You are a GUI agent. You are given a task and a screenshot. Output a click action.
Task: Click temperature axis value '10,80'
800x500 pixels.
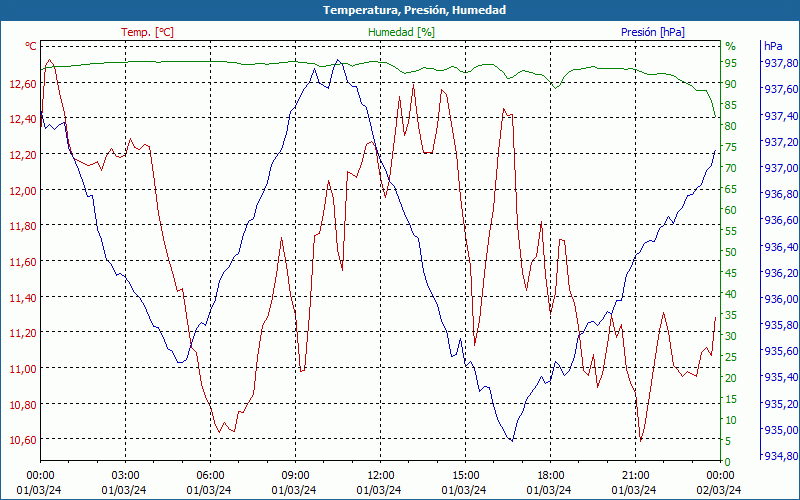coord(23,404)
